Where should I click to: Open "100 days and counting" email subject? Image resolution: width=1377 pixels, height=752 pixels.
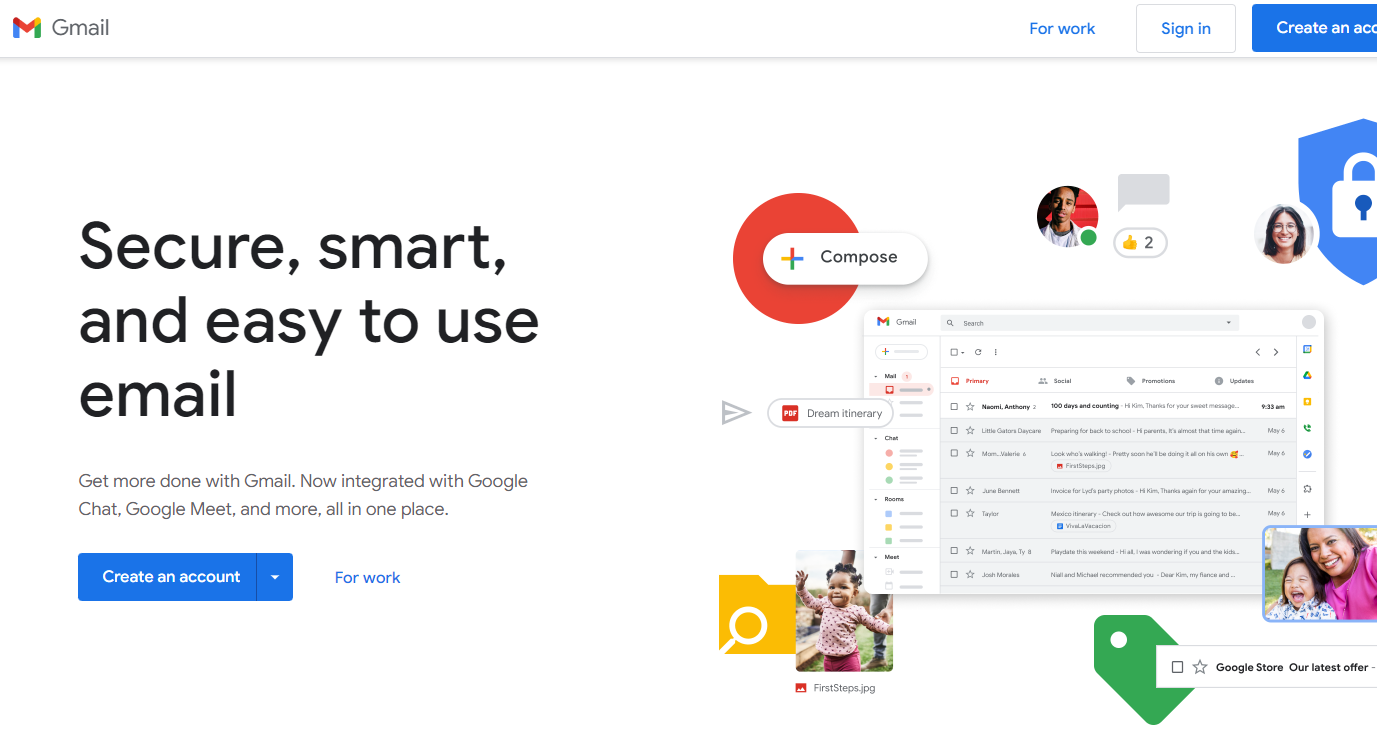(1085, 407)
